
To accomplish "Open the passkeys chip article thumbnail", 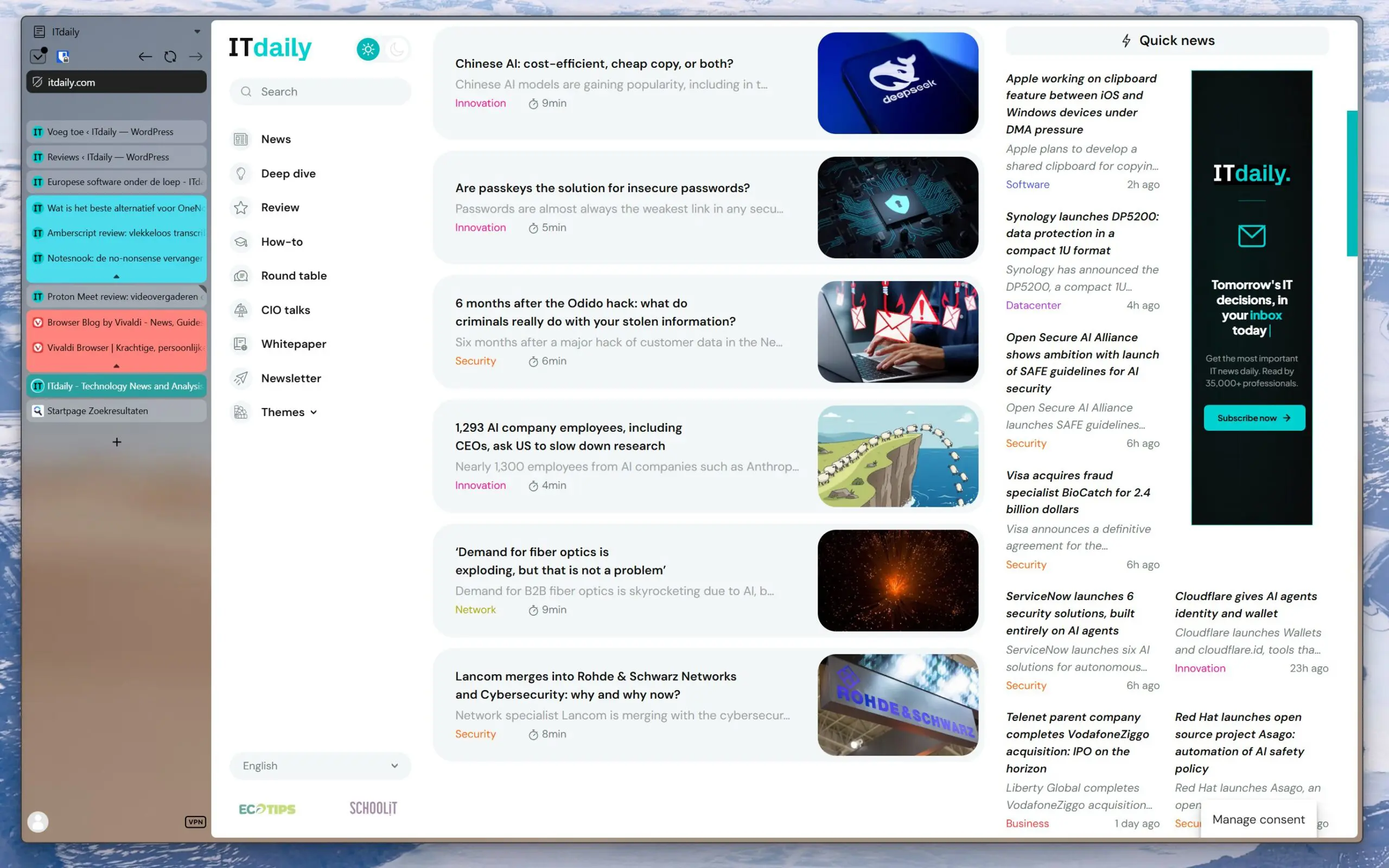I will coord(897,207).
